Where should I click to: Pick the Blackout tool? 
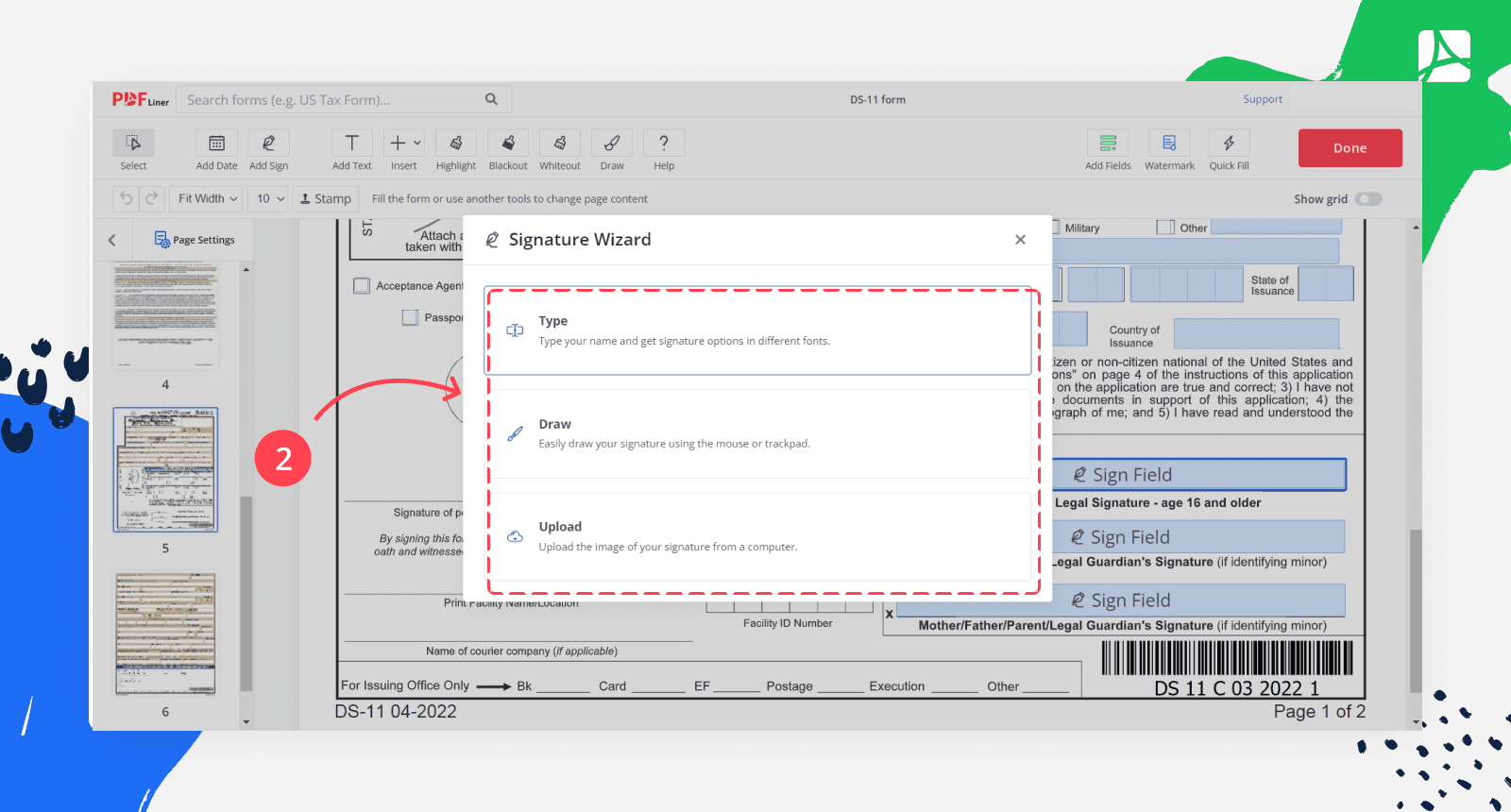pyautogui.click(x=508, y=144)
